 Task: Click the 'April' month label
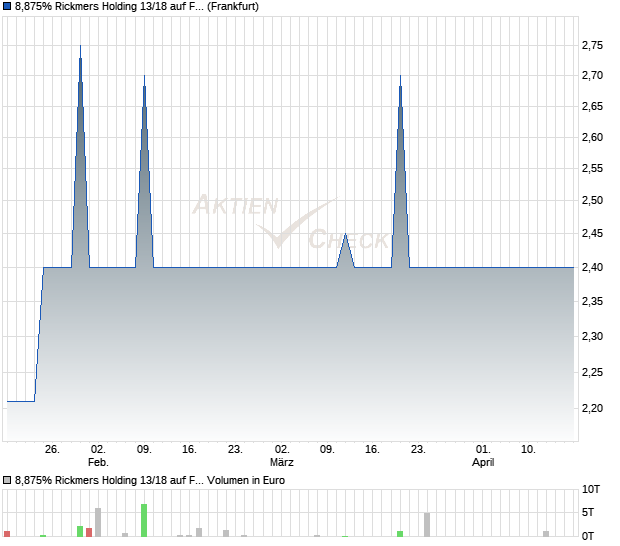[483, 463]
